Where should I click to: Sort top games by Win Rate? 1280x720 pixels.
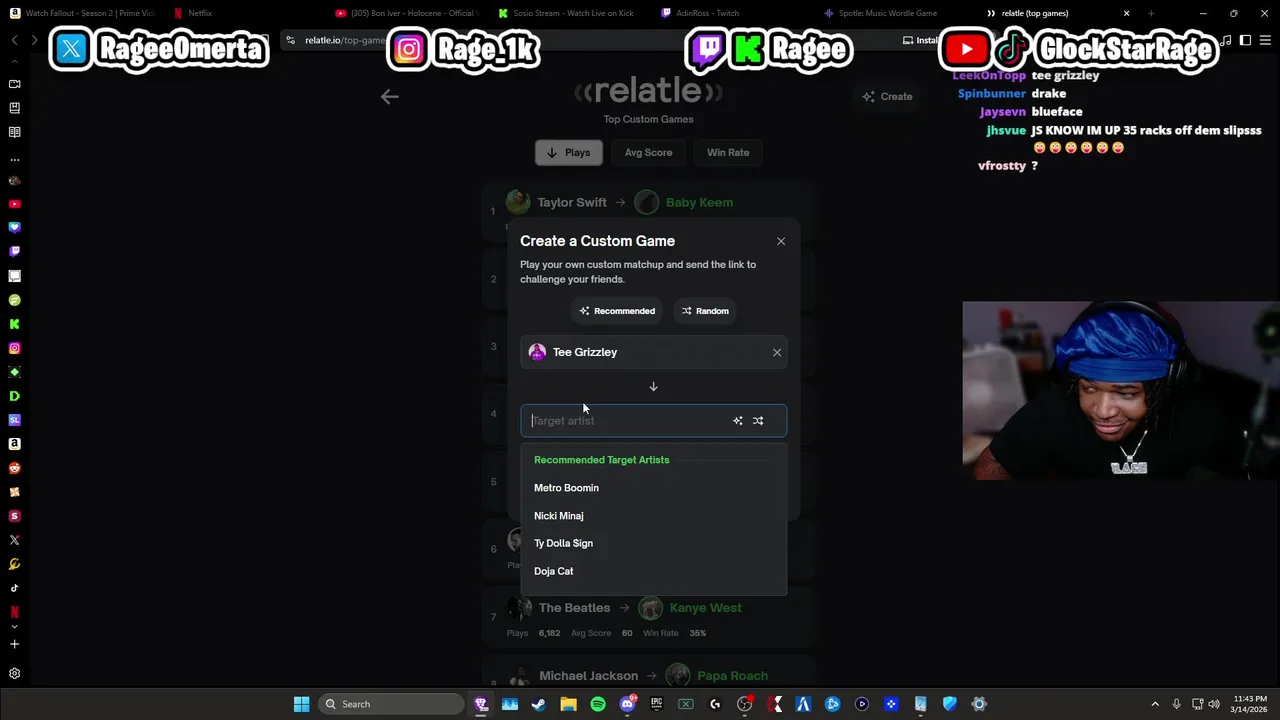728,153
